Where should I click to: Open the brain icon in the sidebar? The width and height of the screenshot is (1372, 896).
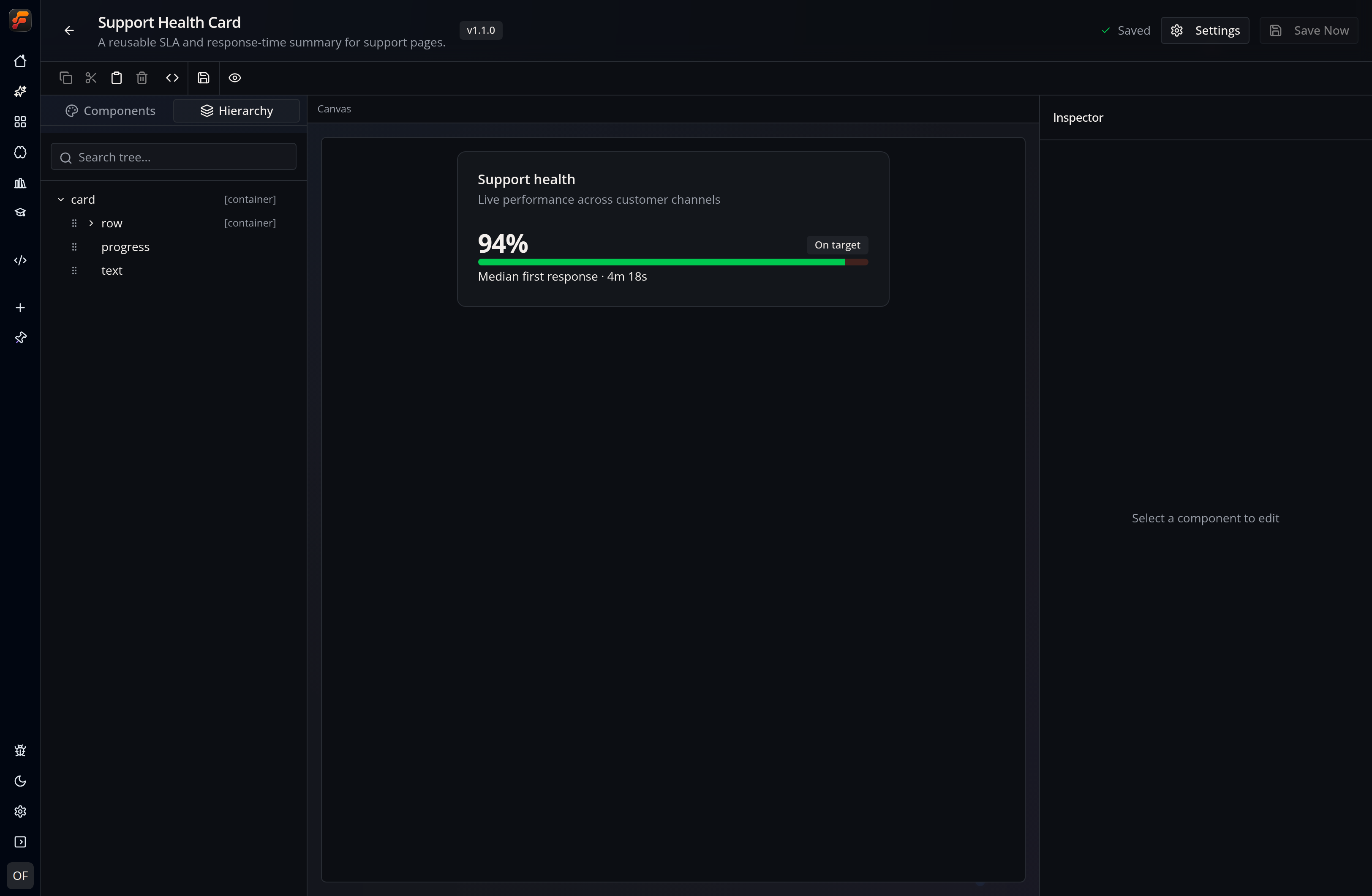pyautogui.click(x=20, y=152)
